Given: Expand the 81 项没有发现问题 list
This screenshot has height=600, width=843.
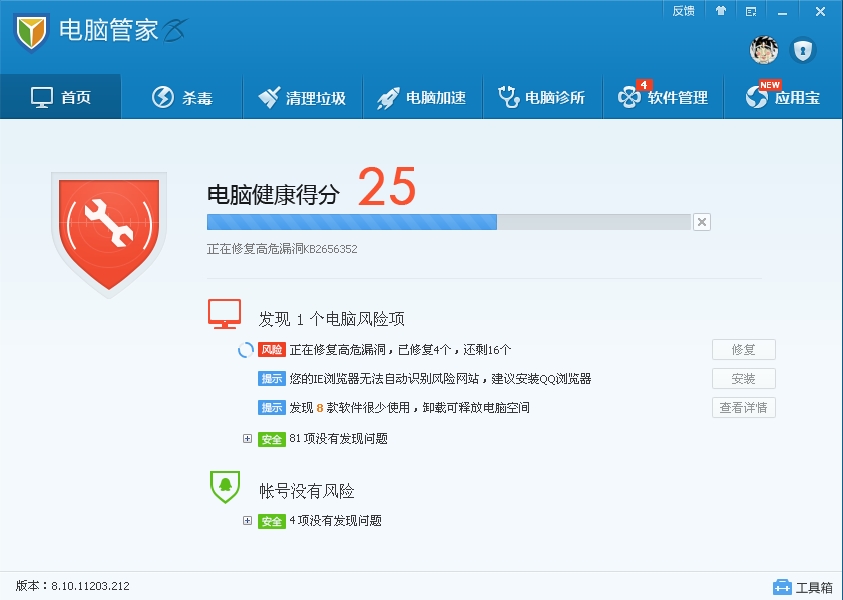Looking at the screenshot, I should click(x=247, y=439).
